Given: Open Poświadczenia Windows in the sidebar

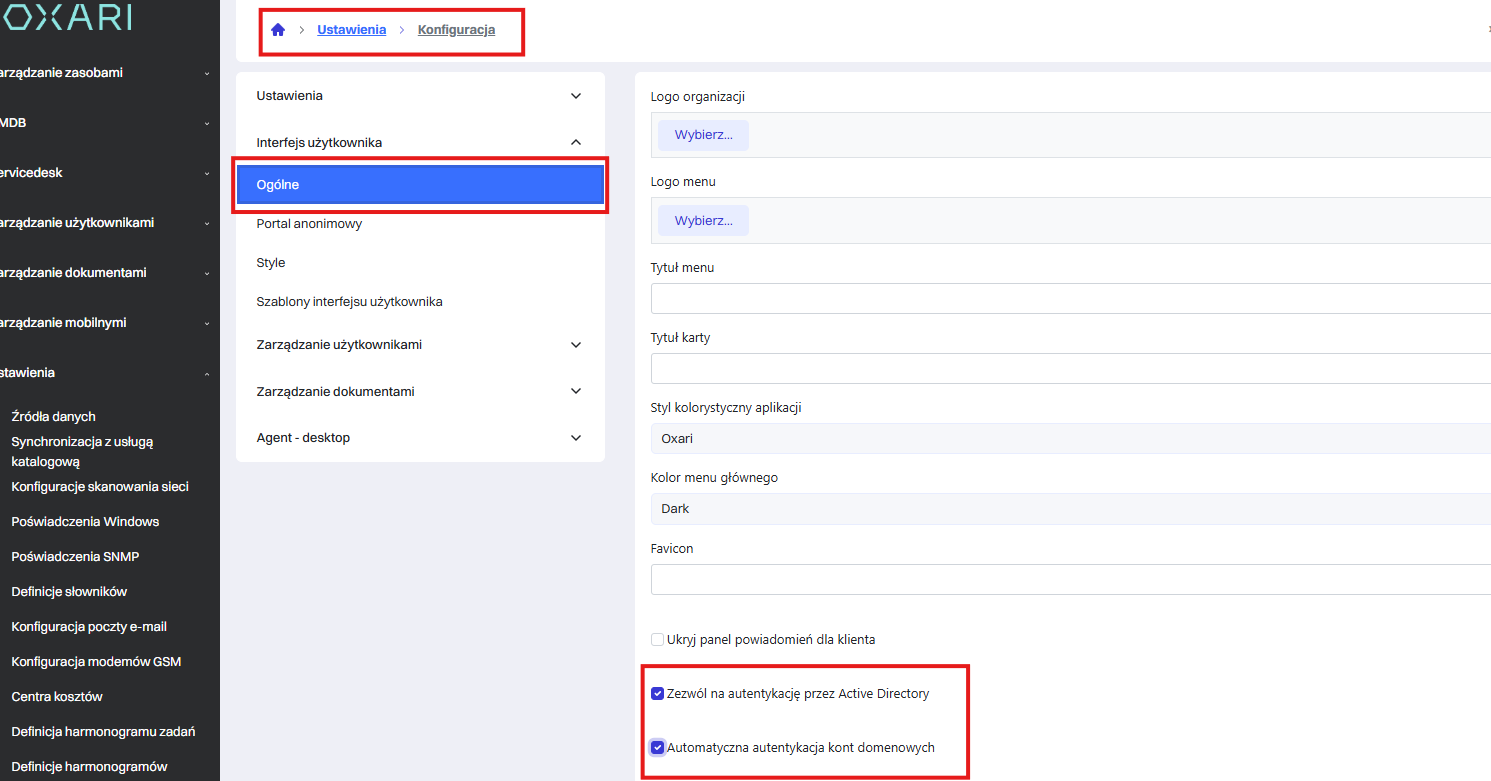Looking at the screenshot, I should [x=85, y=522].
